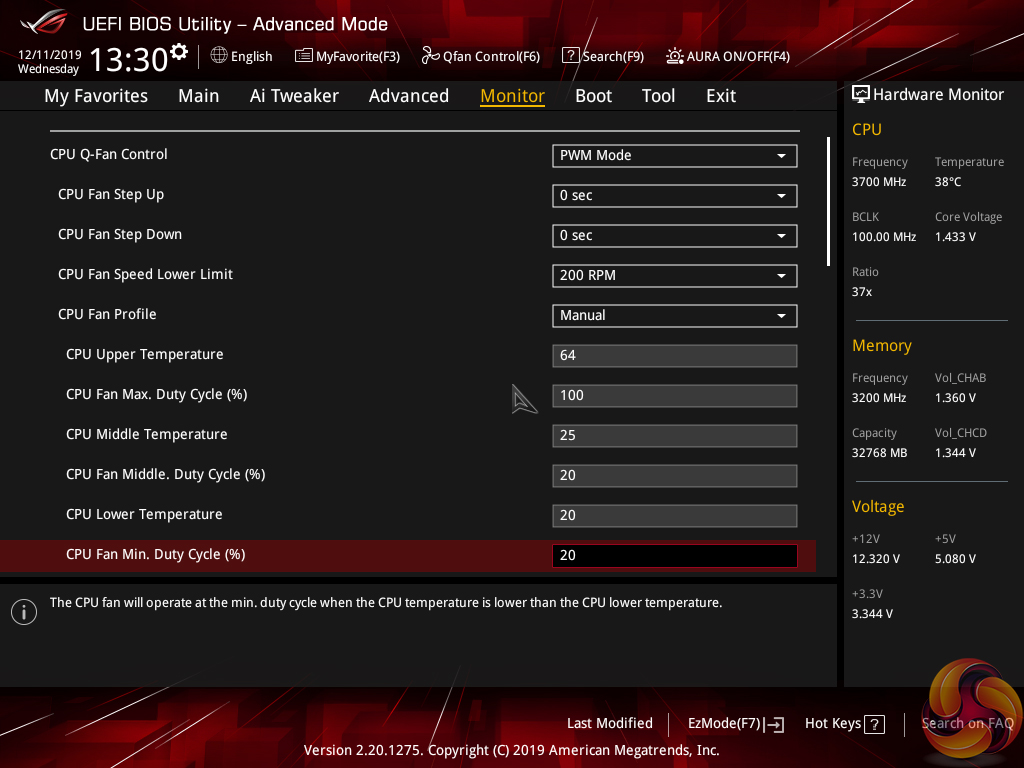Select the CPU Upper Temperature label

point(144,355)
